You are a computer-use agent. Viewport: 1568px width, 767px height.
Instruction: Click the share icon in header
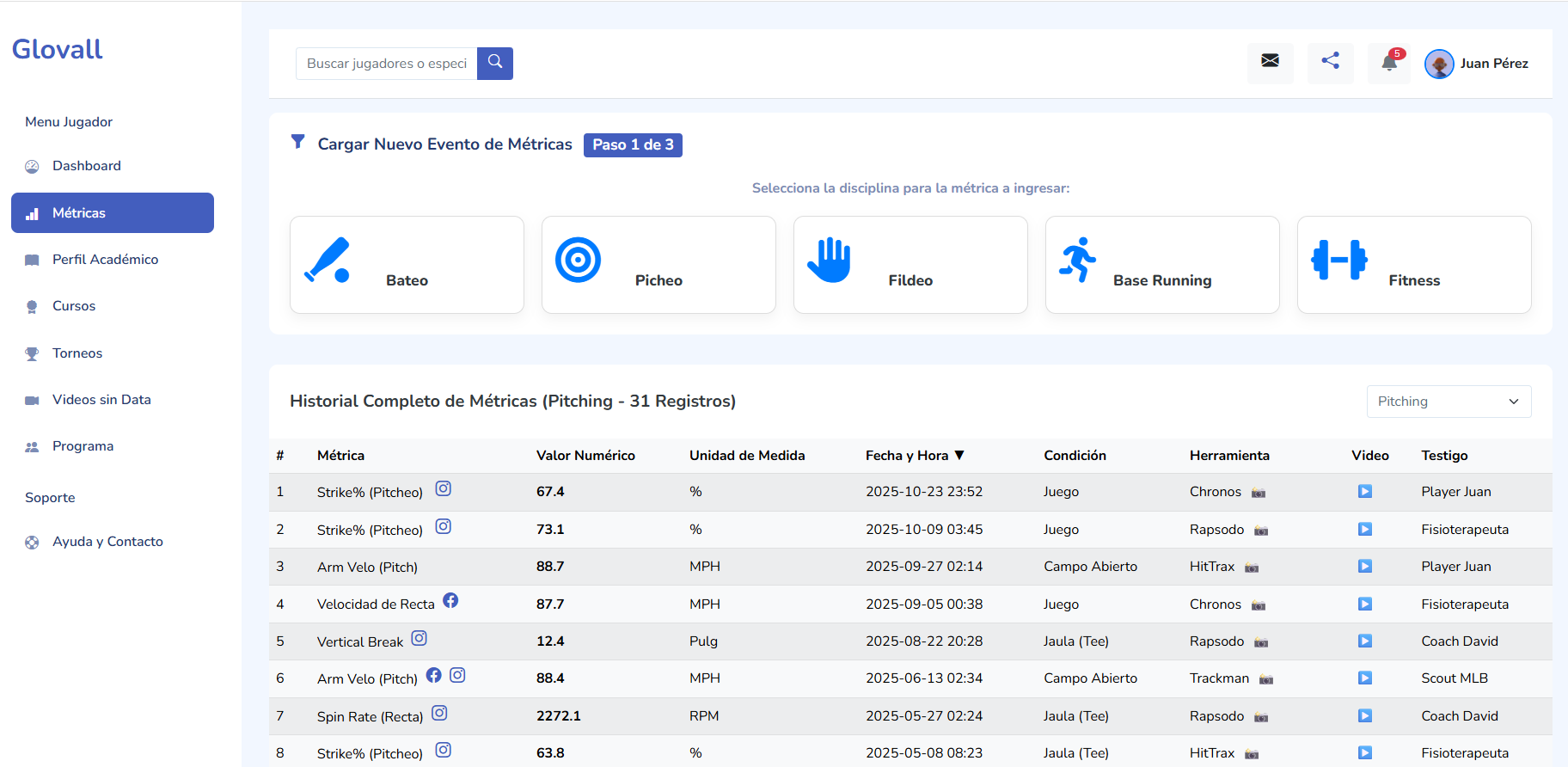[1330, 61]
